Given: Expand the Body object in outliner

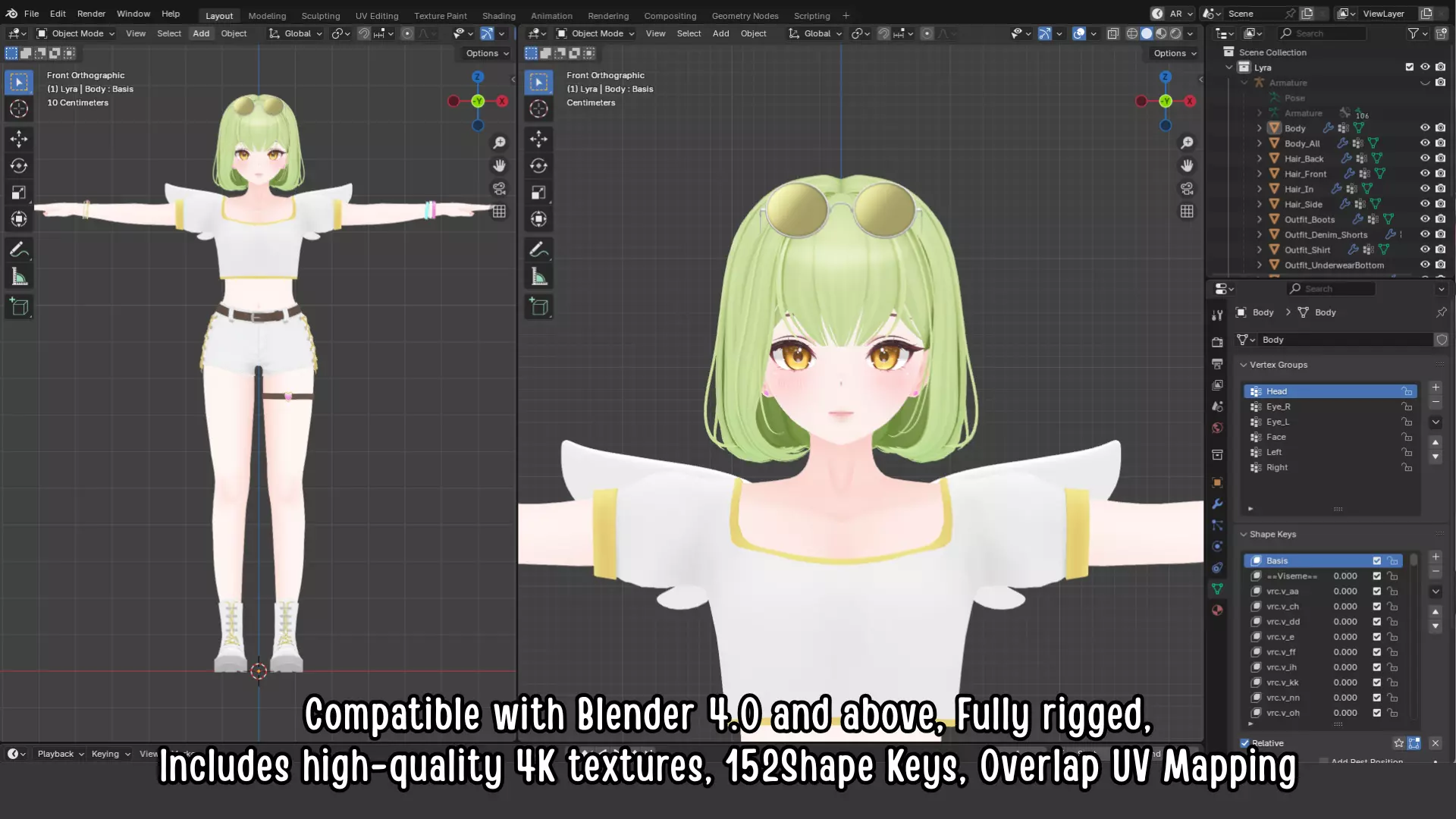Looking at the screenshot, I should click(1260, 128).
